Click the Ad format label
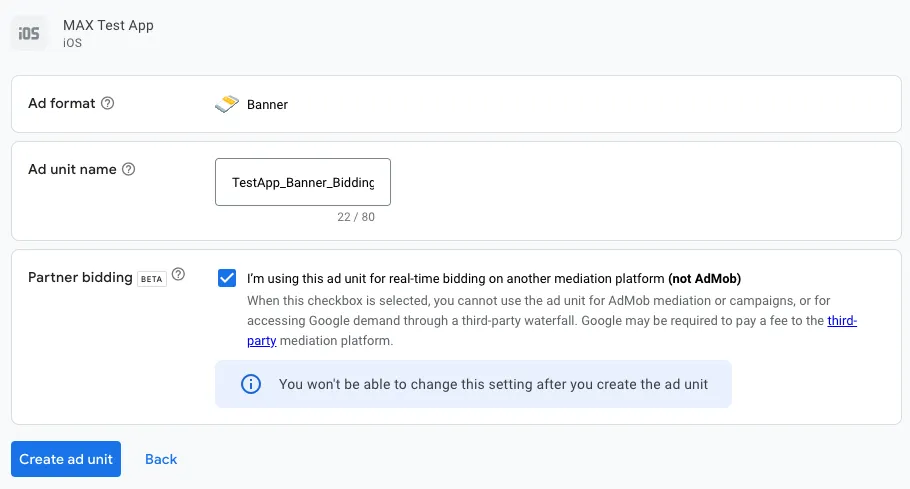 coord(62,103)
